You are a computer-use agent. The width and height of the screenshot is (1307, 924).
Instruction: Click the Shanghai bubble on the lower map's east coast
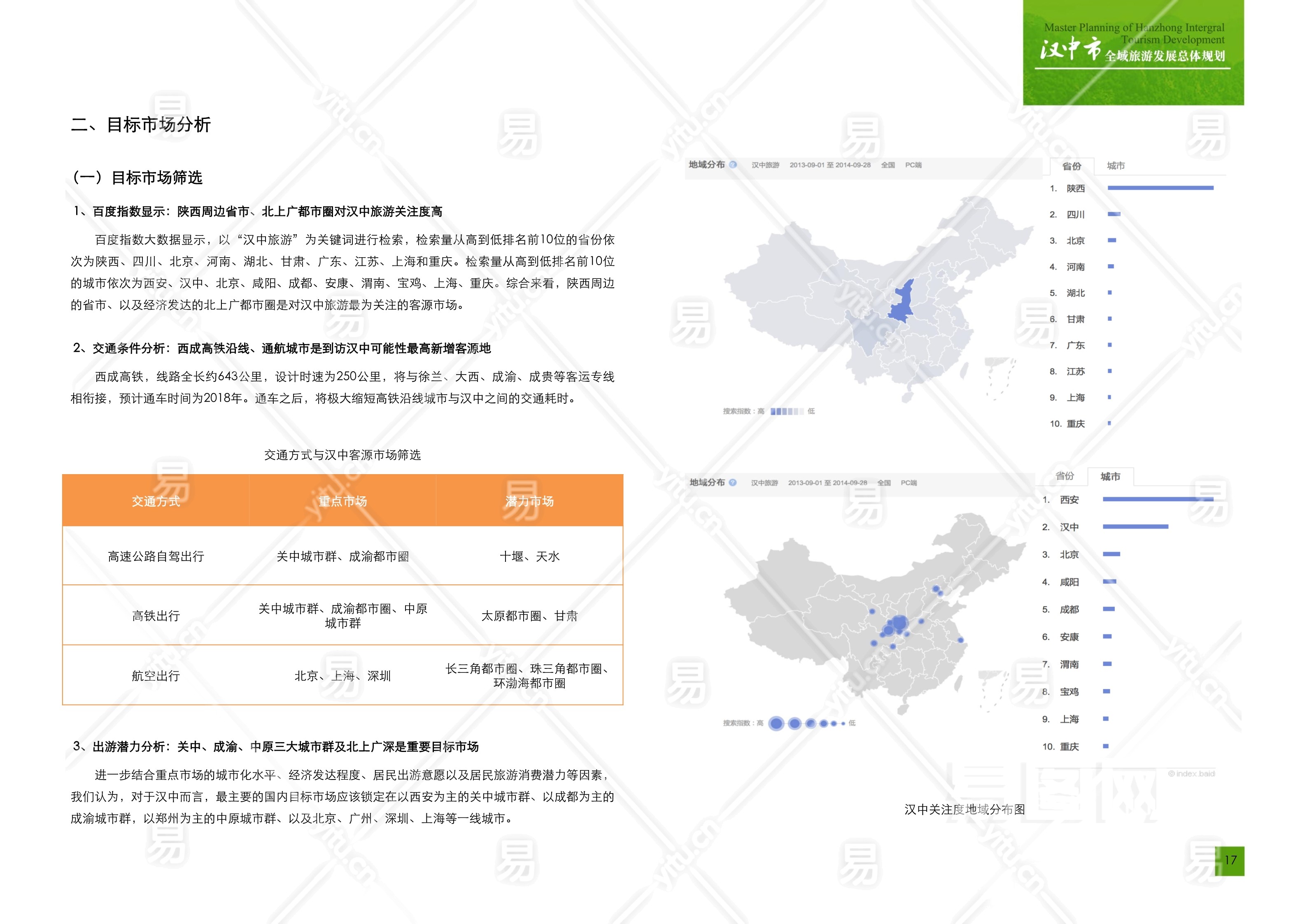point(960,640)
